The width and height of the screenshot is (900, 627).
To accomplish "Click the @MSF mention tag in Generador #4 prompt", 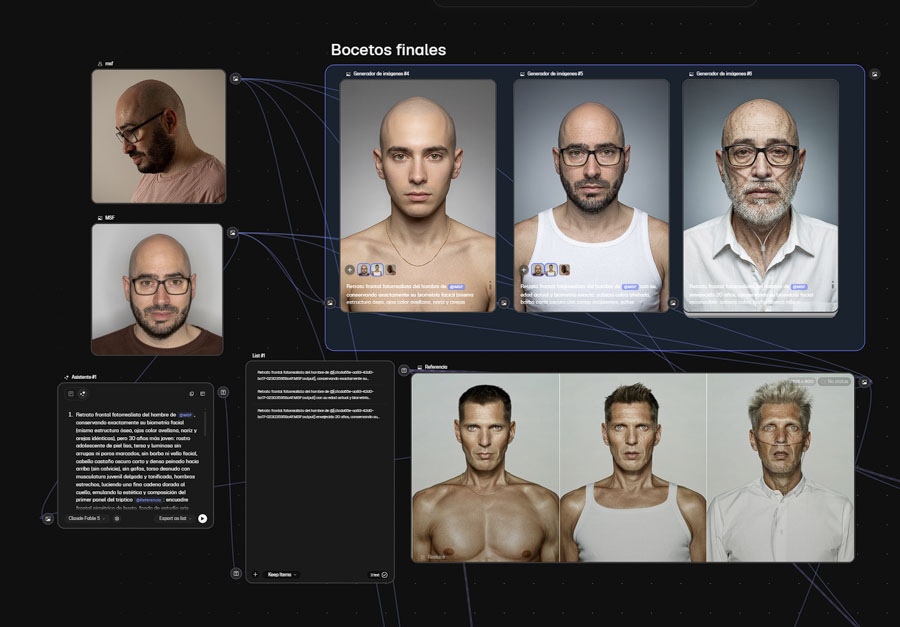I will [456, 287].
